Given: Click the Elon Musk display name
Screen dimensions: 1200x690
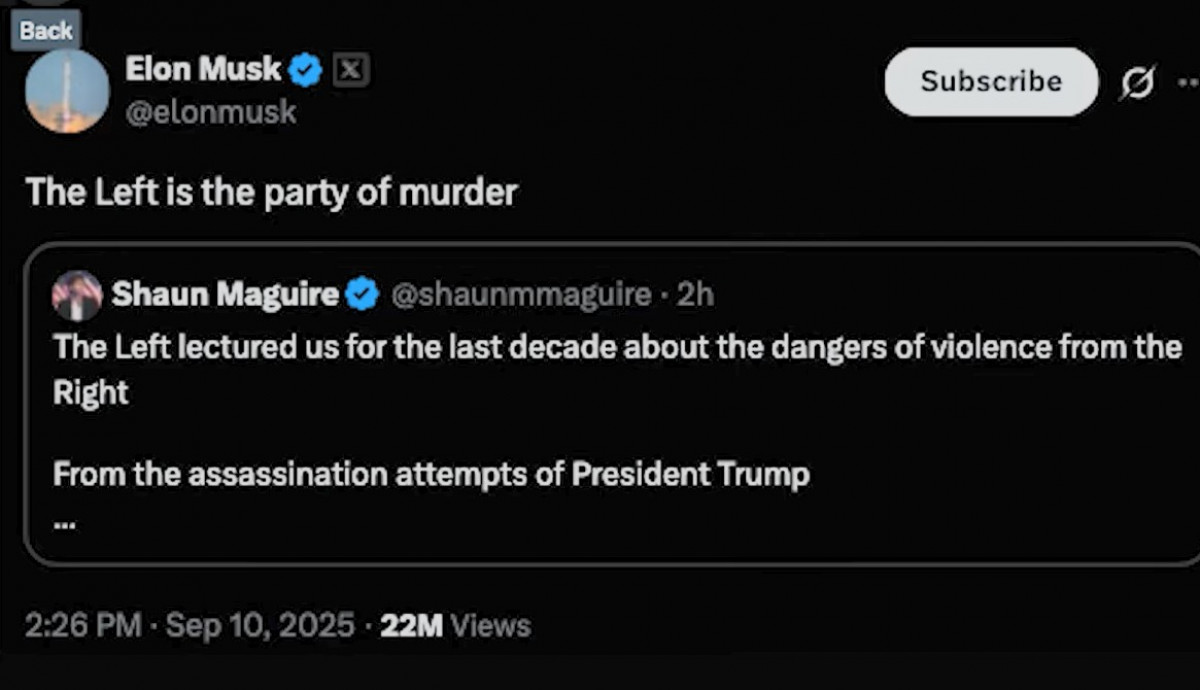Looking at the screenshot, I should click(x=203, y=69).
